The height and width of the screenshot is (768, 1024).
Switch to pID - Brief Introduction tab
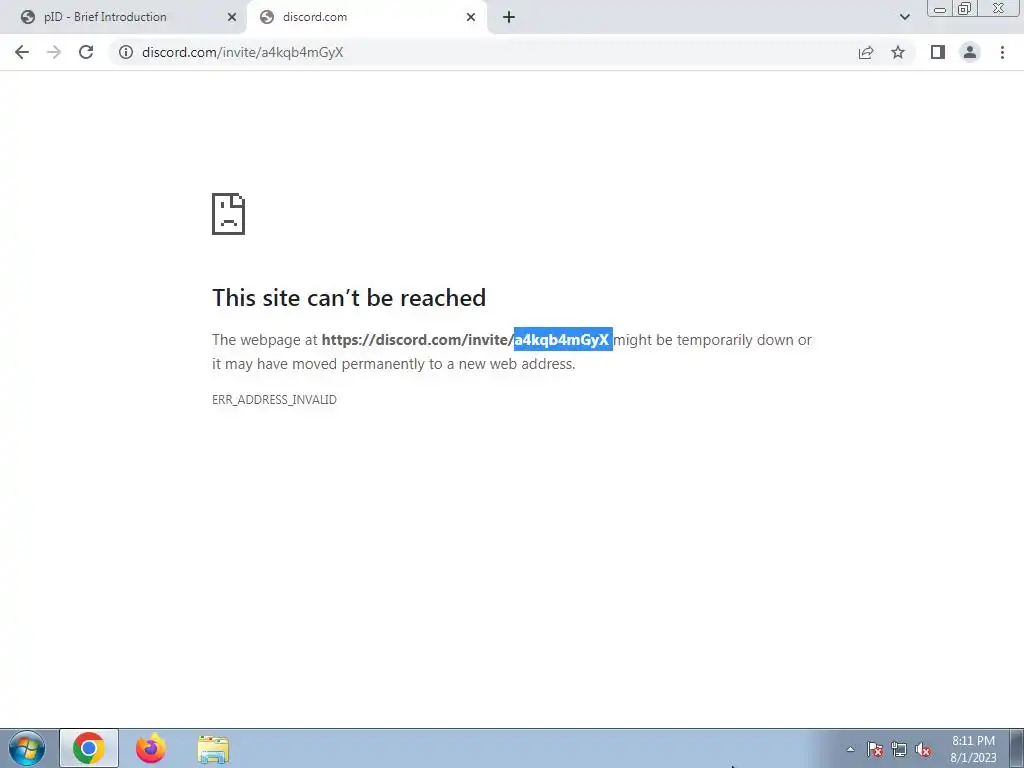pyautogui.click(x=123, y=17)
